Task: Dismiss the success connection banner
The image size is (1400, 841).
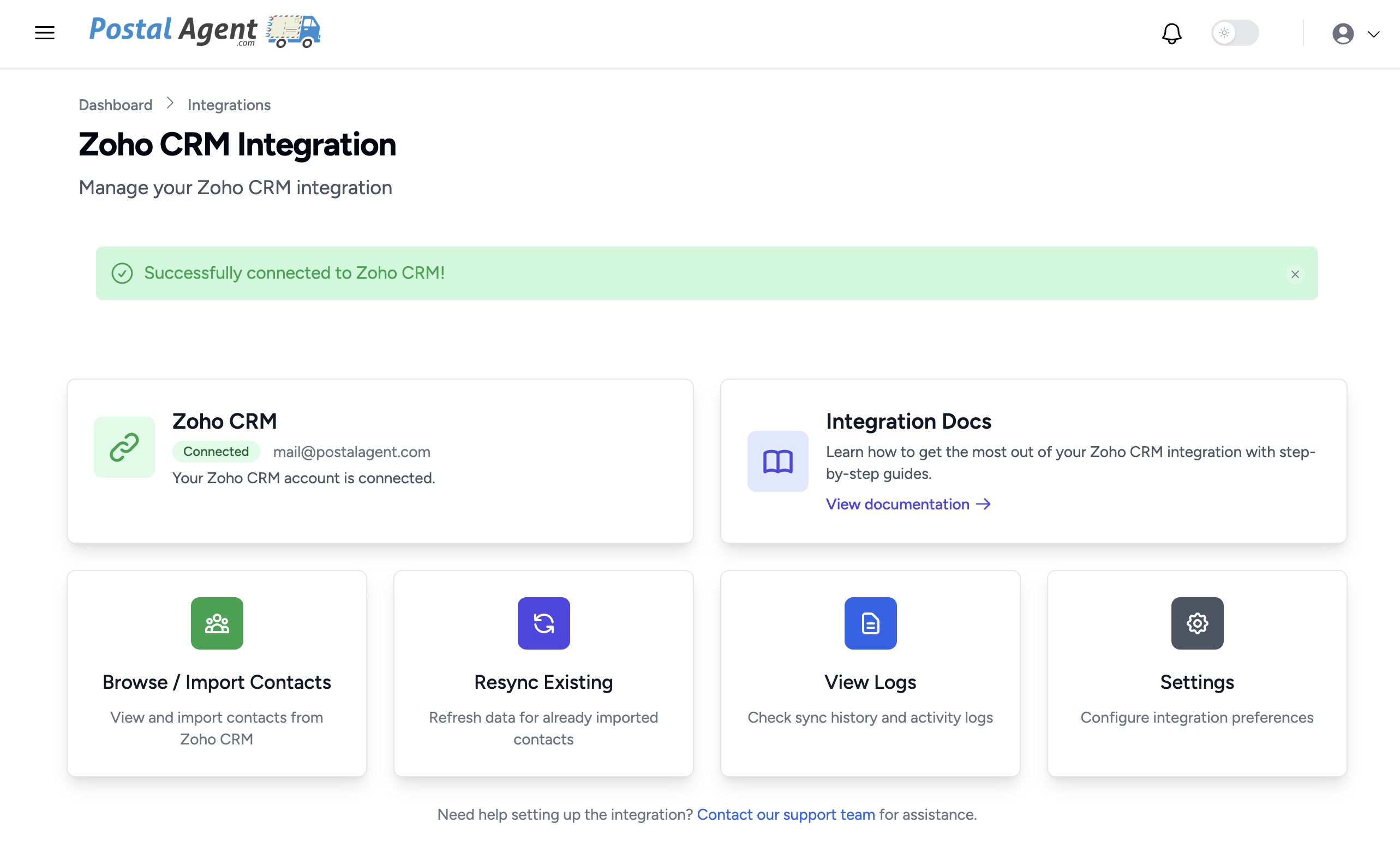Action: click(x=1295, y=274)
